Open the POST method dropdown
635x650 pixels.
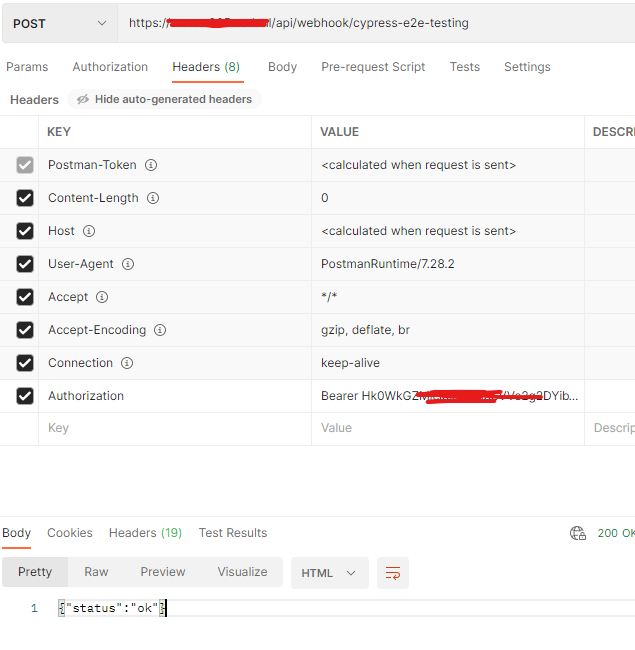[x=59, y=24]
